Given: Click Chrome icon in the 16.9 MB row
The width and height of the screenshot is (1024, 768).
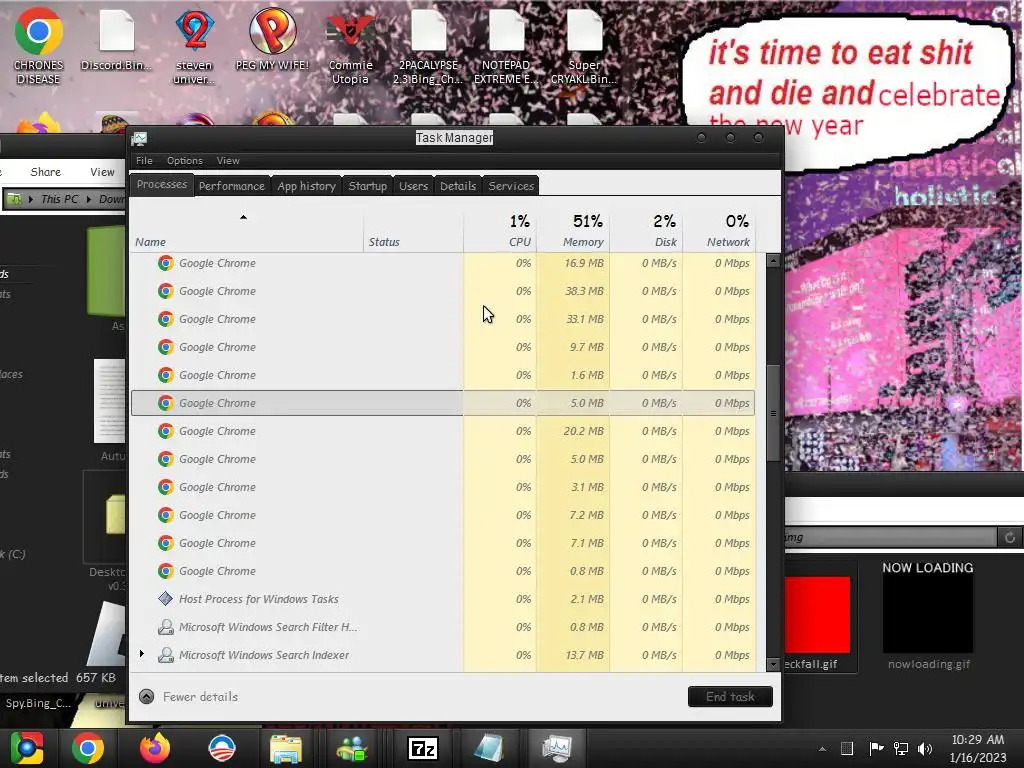Looking at the screenshot, I should coord(165,263).
